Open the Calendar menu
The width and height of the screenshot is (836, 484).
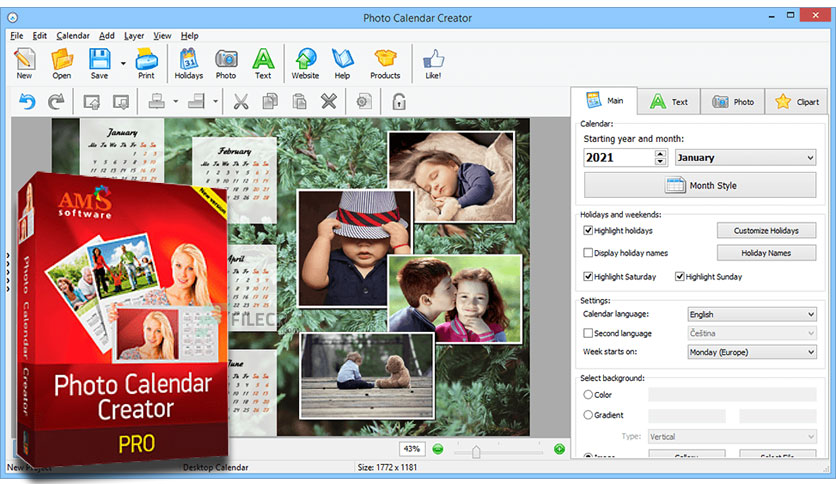(x=73, y=36)
